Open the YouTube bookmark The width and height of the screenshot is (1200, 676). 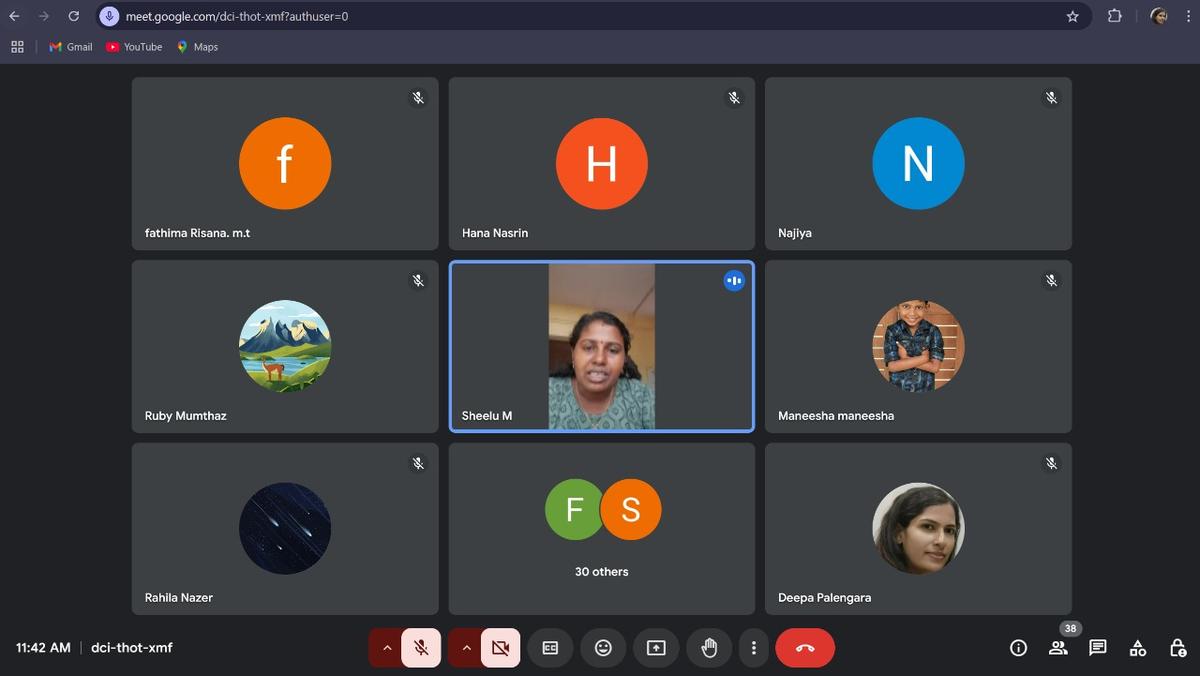(x=134, y=47)
